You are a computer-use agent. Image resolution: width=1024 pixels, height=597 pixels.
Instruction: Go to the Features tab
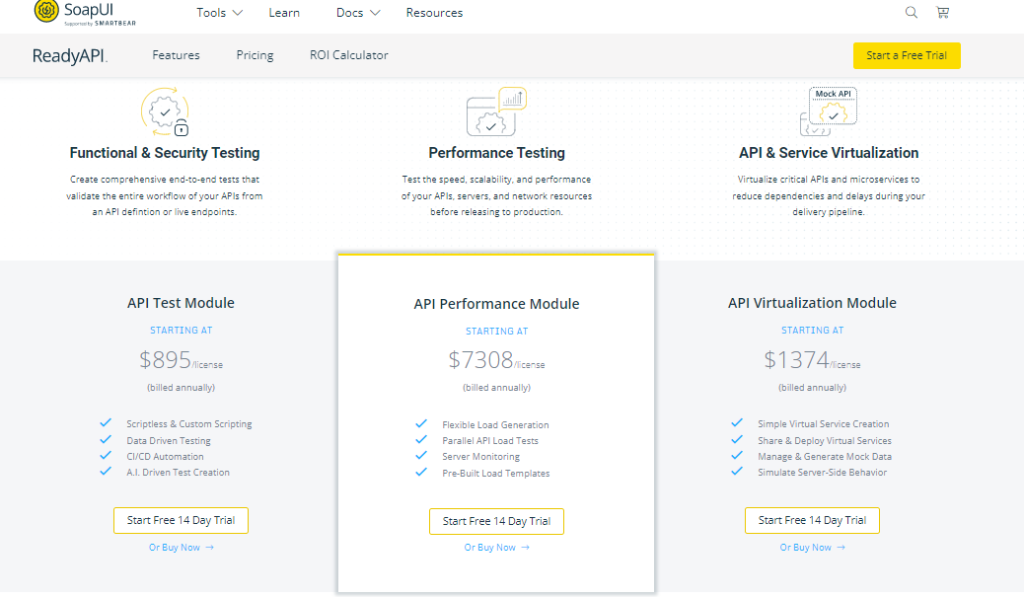click(x=176, y=55)
